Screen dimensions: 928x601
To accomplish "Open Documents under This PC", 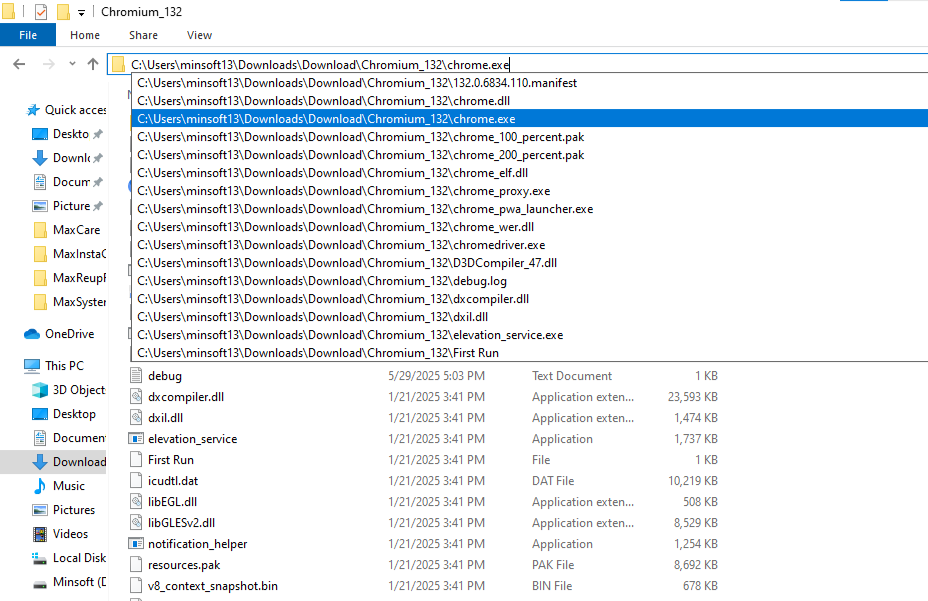I will [x=68, y=438].
